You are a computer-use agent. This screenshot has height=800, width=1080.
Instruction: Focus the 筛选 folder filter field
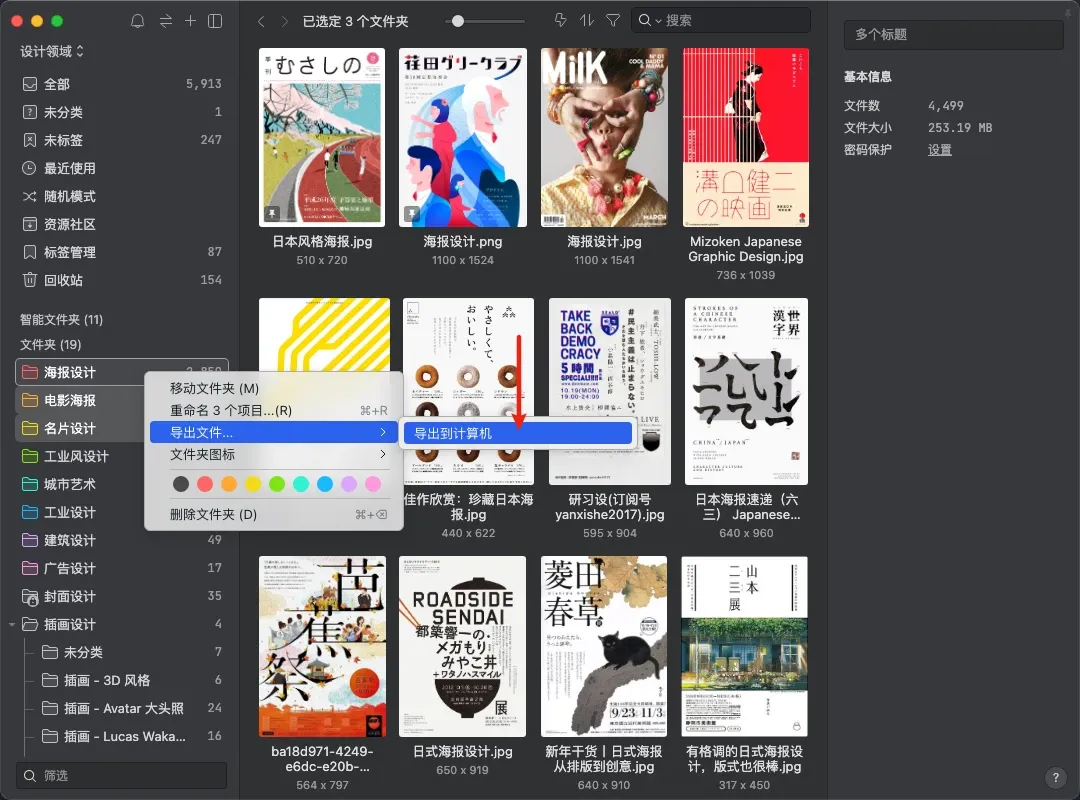click(122, 776)
